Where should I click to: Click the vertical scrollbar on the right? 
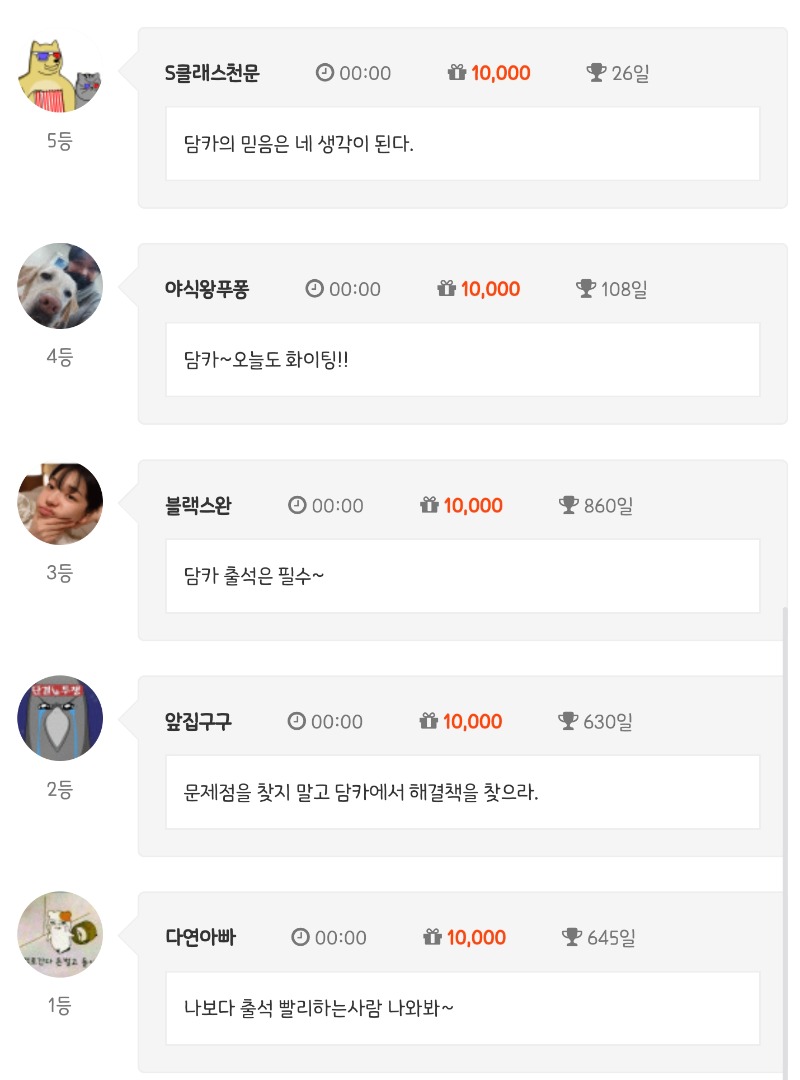point(785,840)
